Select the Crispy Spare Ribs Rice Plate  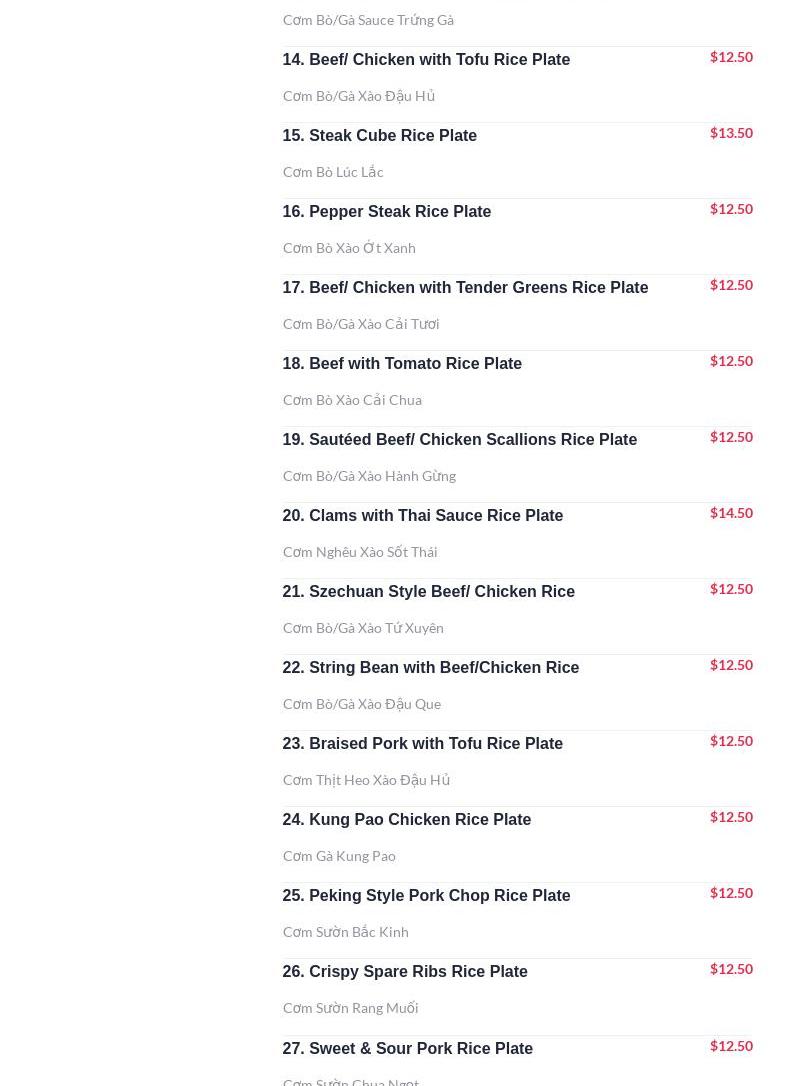[x=404, y=972]
